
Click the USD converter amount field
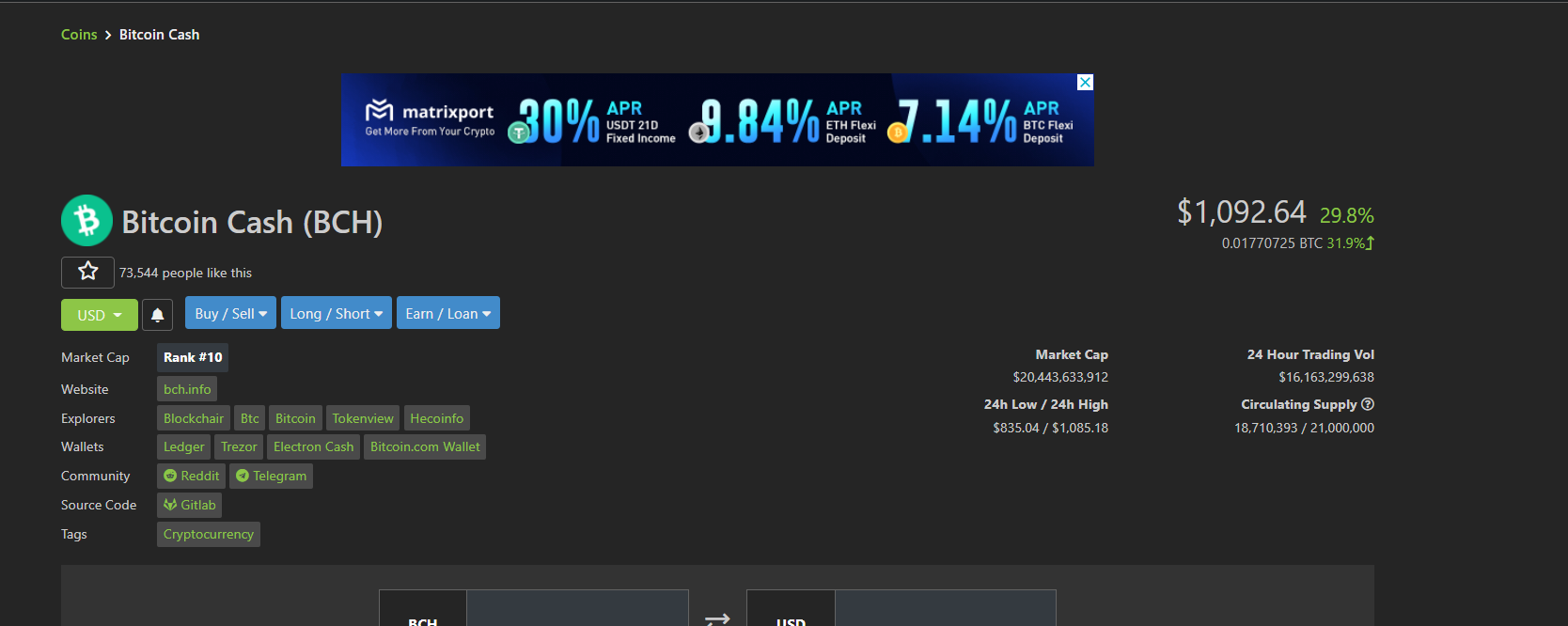click(945, 609)
